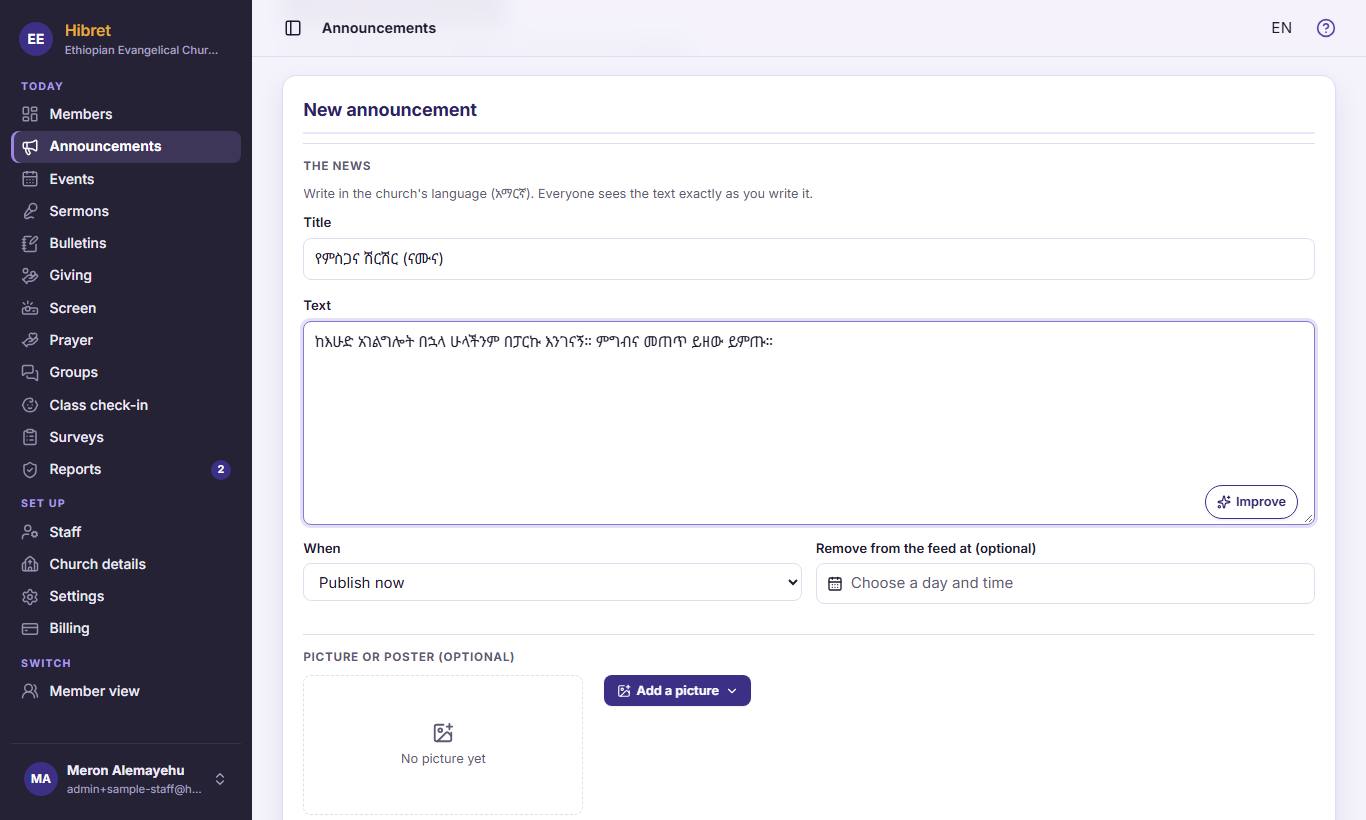Open Surveys from the sidebar
1366x820 pixels.
[x=126, y=437]
